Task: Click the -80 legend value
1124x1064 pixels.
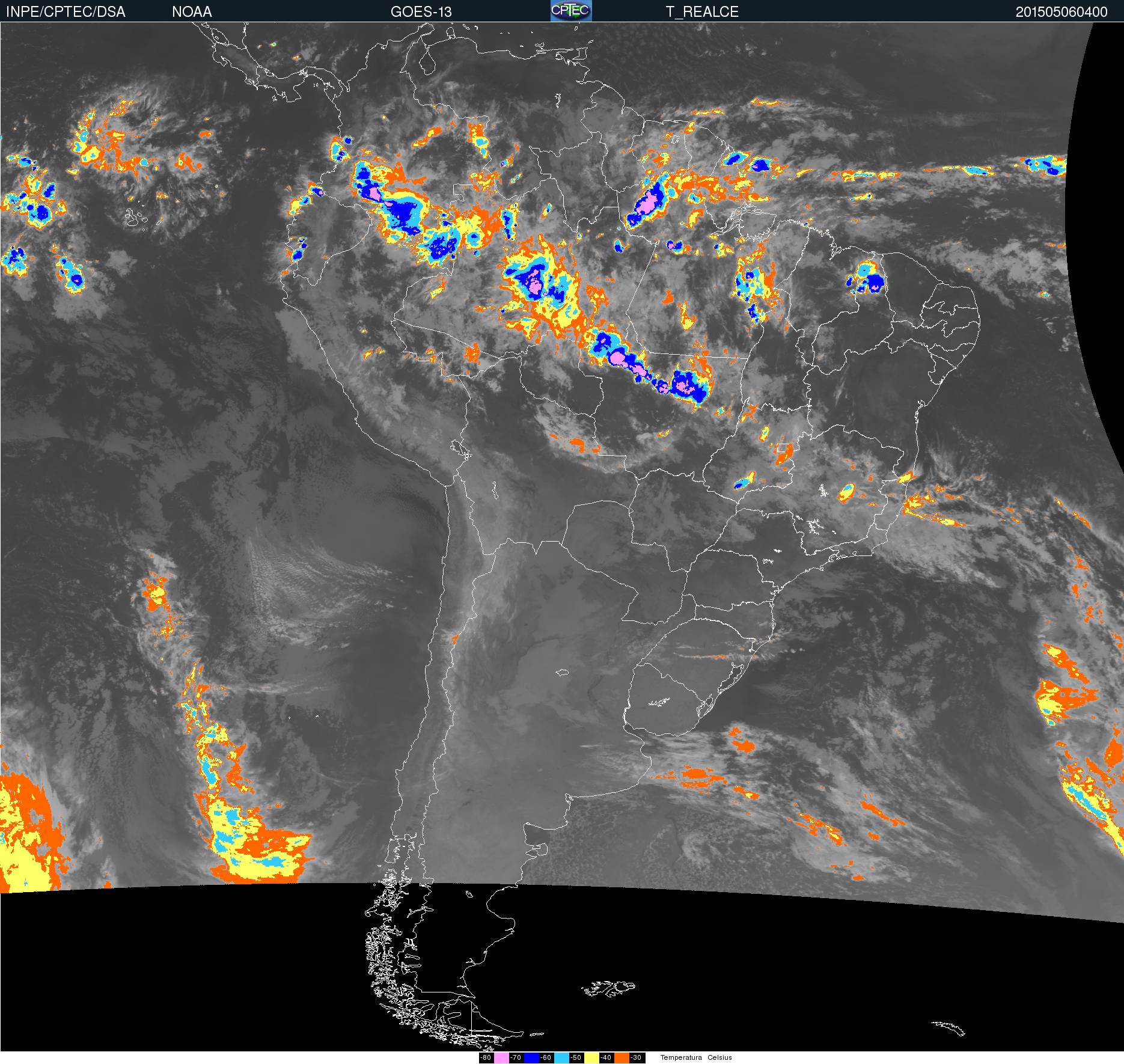Action: [x=486, y=1057]
